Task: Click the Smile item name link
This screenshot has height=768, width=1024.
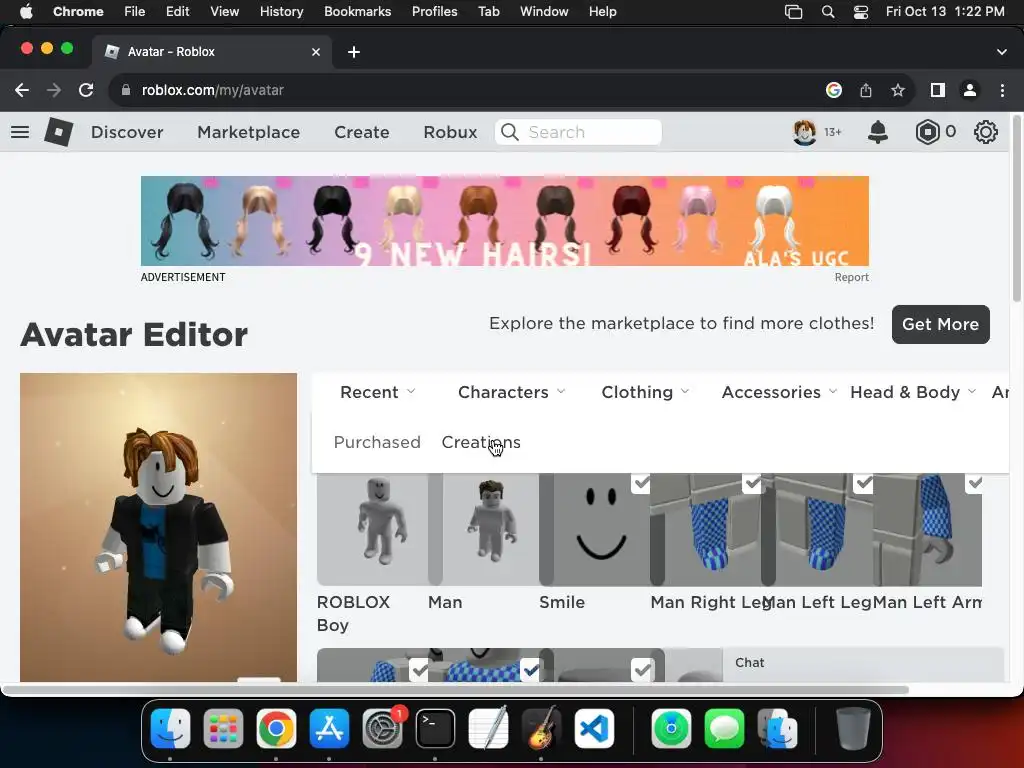Action: (562, 602)
